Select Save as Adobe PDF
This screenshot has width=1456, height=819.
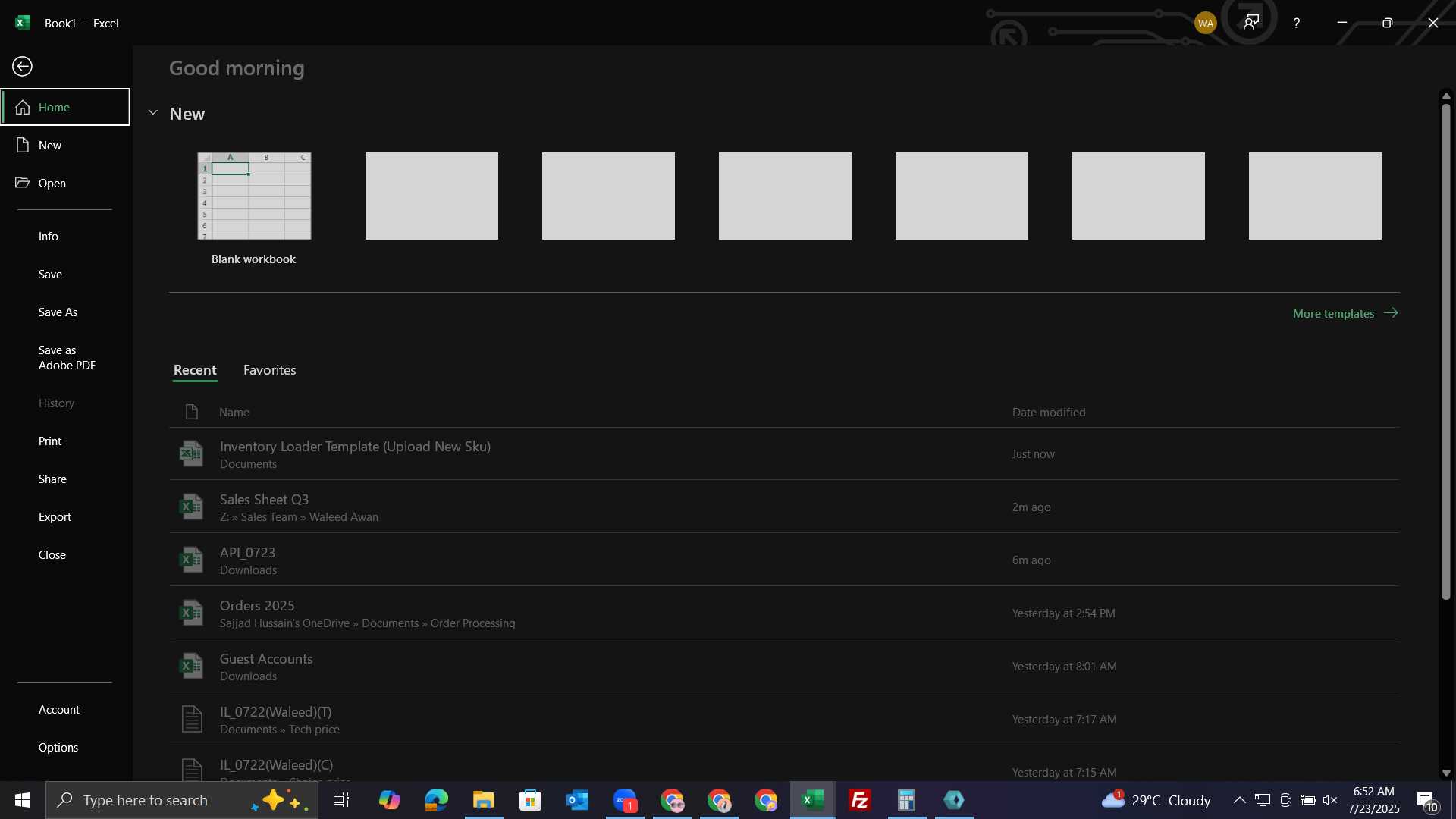(x=67, y=358)
